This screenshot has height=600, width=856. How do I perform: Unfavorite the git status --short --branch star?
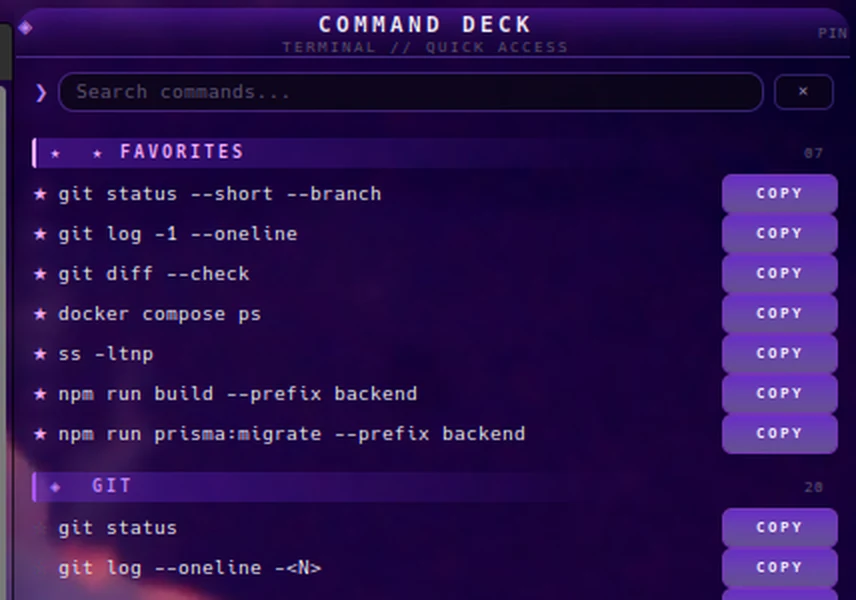pos(40,194)
